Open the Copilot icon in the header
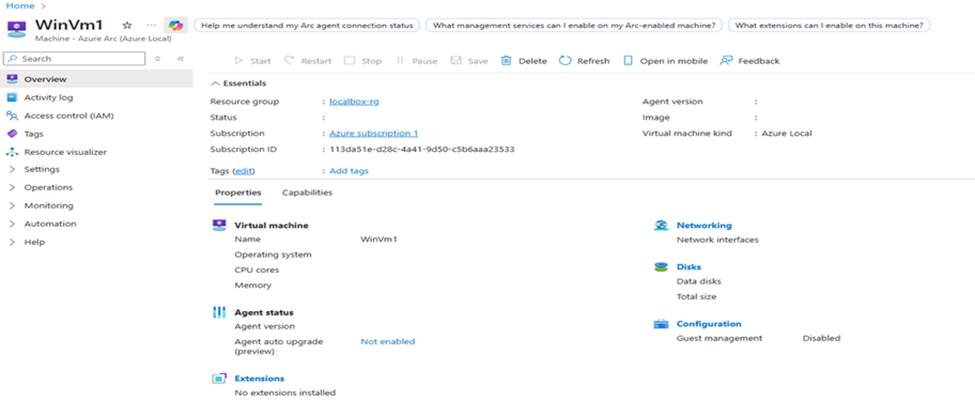This screenshot has height=400, width=975. (176, 25)
